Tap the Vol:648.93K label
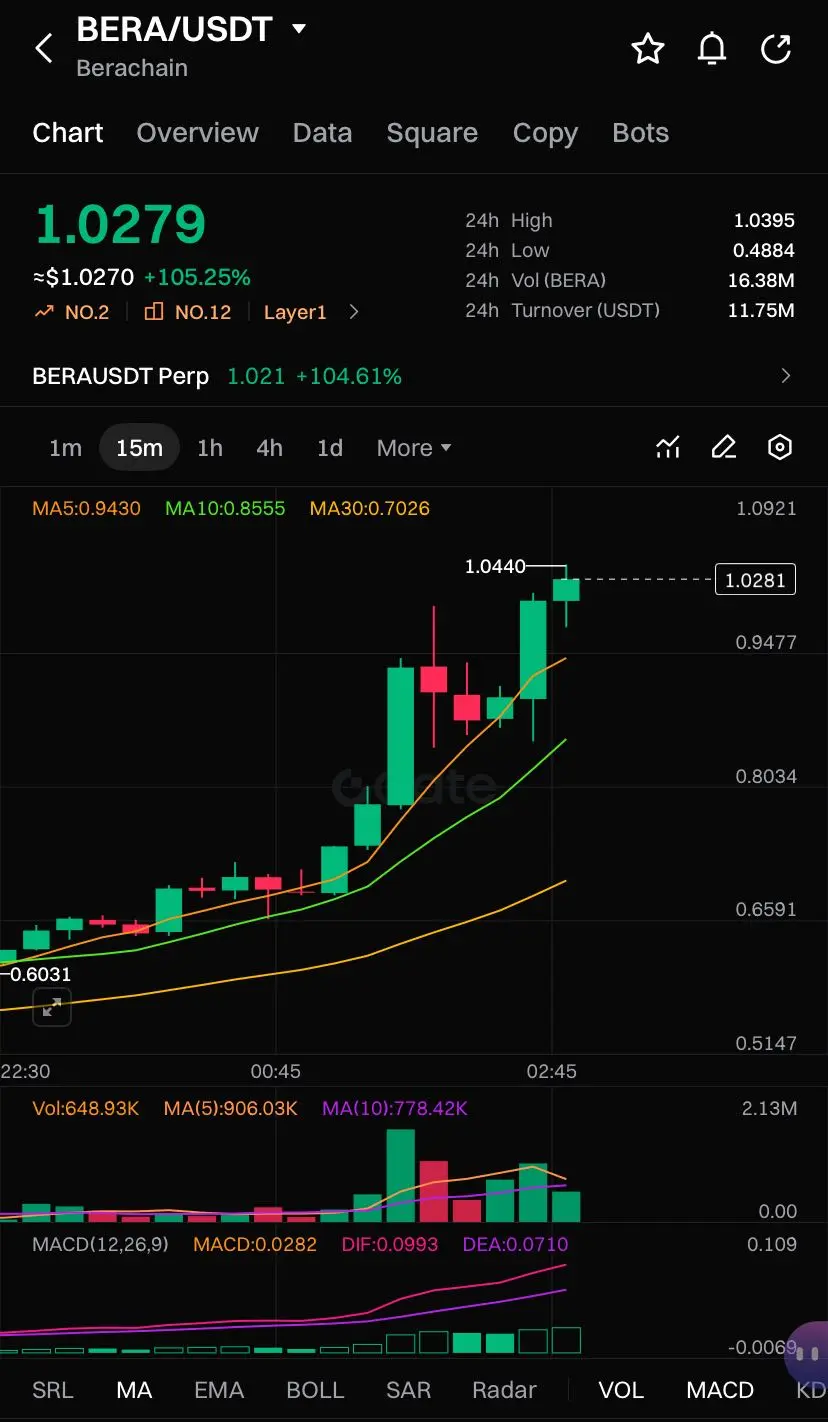 click(x=86, y=1108)
